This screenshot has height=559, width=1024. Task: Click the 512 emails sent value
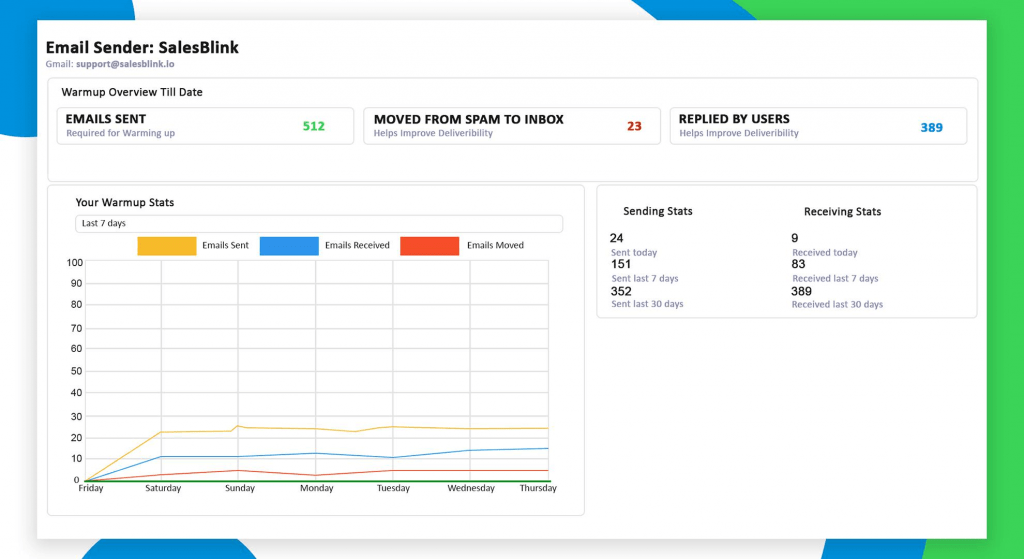pyautogui.click(x=313, y=126)
